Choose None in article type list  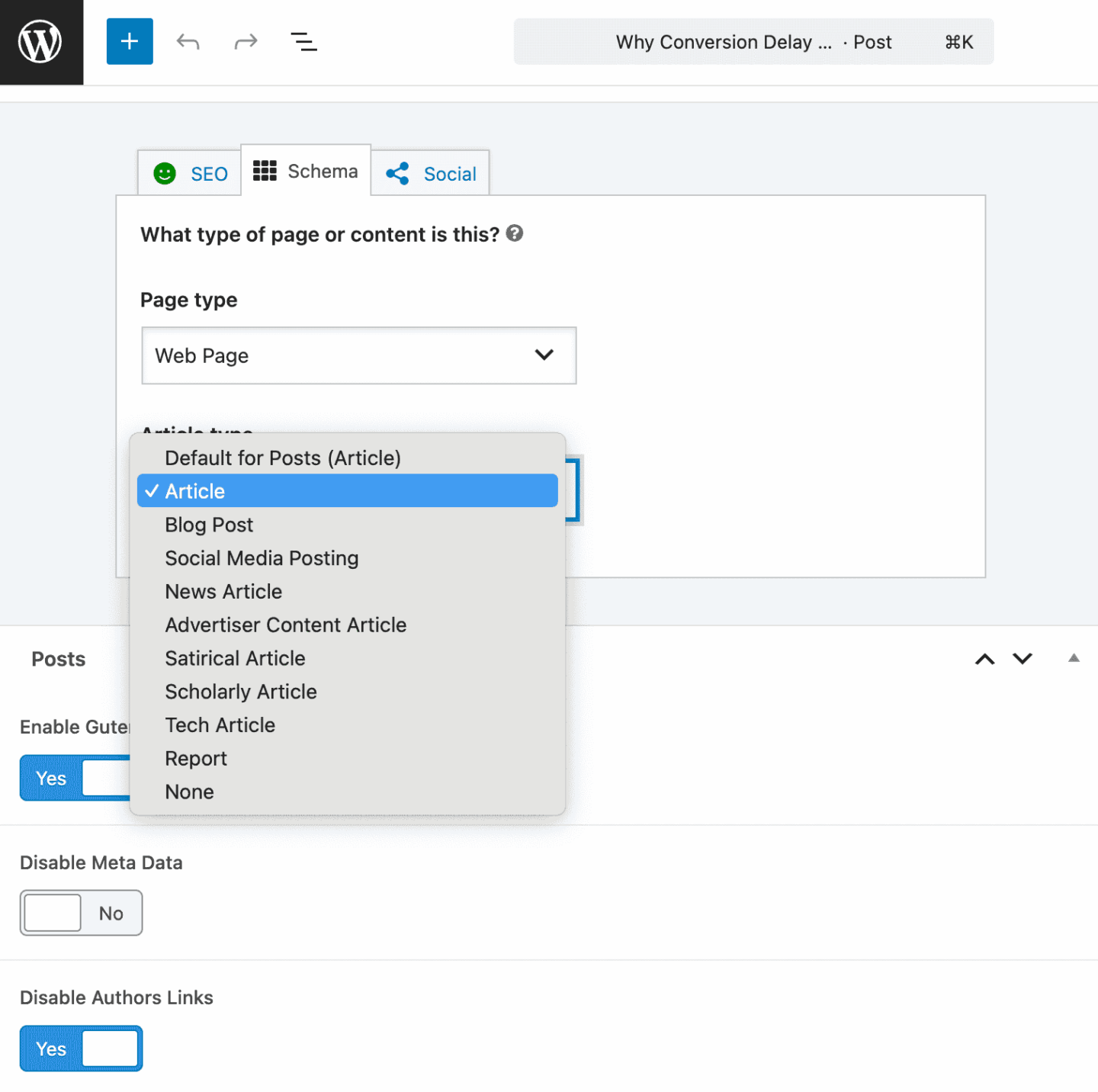(348, 792)
